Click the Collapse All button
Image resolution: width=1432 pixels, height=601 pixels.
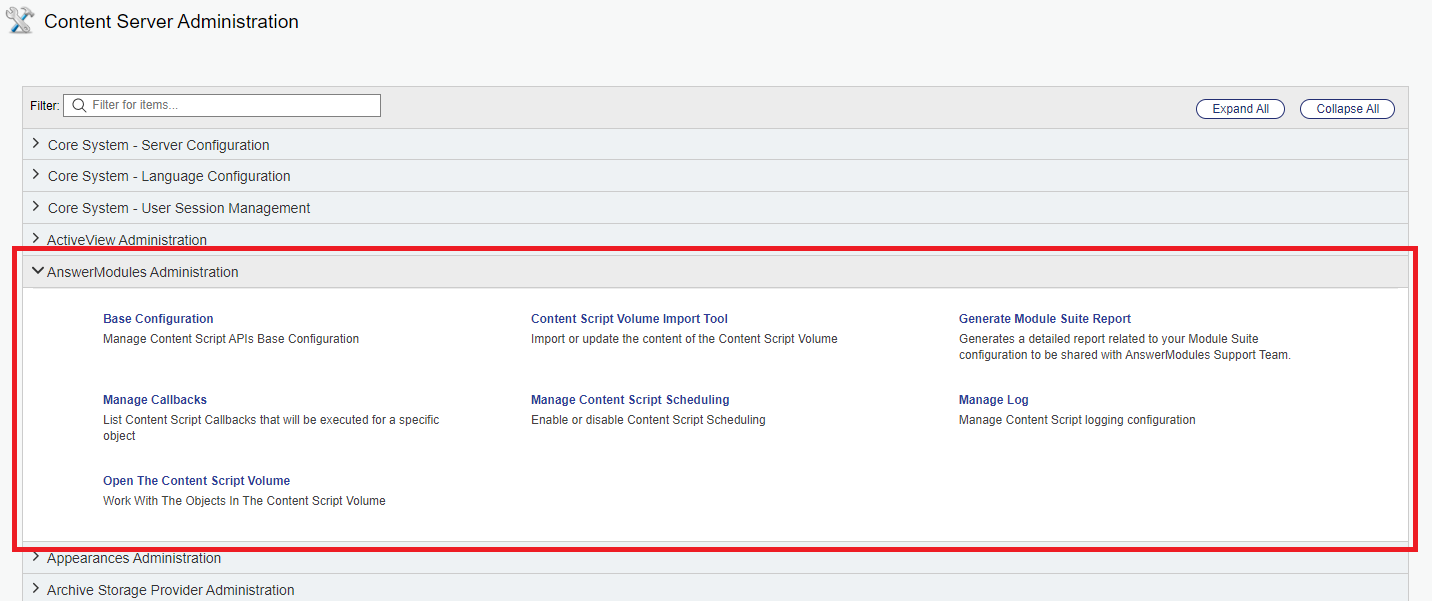pos(1347,108)
